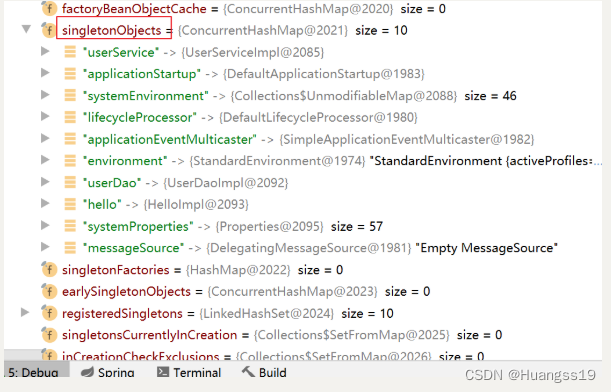The image size is (611, 392).
Task: Select the {DefaultApplicationStartup@1983} value
Action: (x=324, y=74)
